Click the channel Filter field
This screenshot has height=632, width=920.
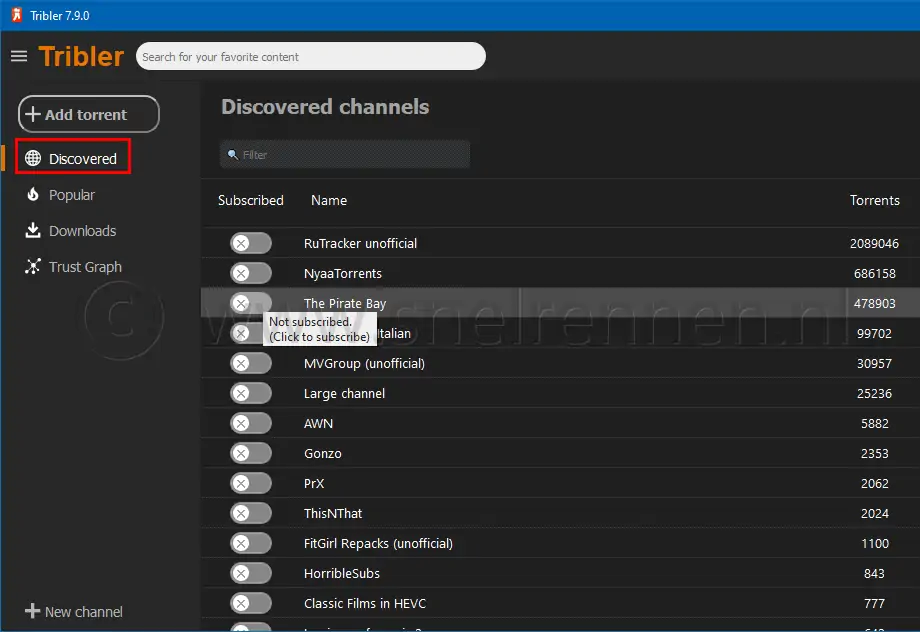click(345, 154)
